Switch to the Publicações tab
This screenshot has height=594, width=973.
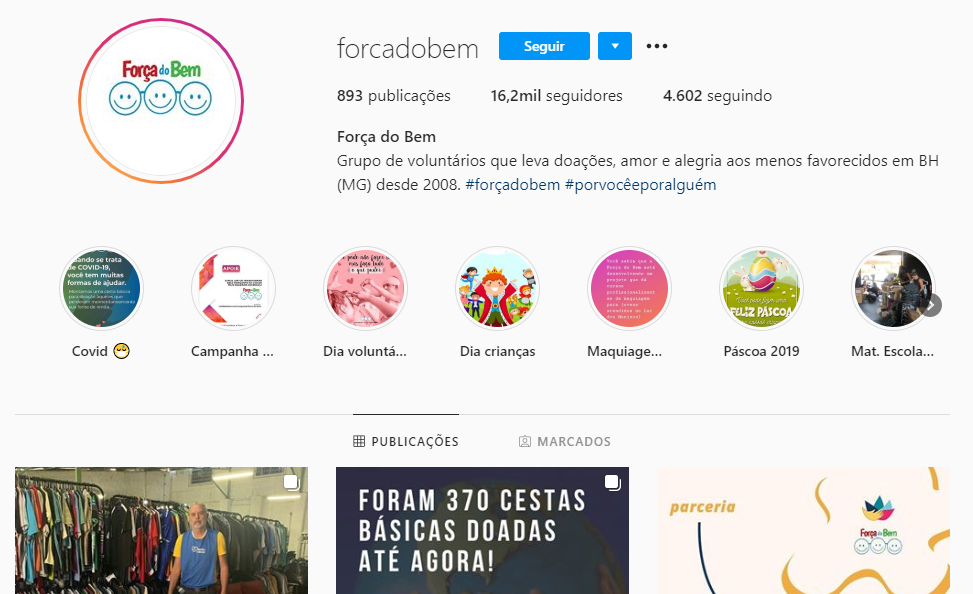[406, 441]
